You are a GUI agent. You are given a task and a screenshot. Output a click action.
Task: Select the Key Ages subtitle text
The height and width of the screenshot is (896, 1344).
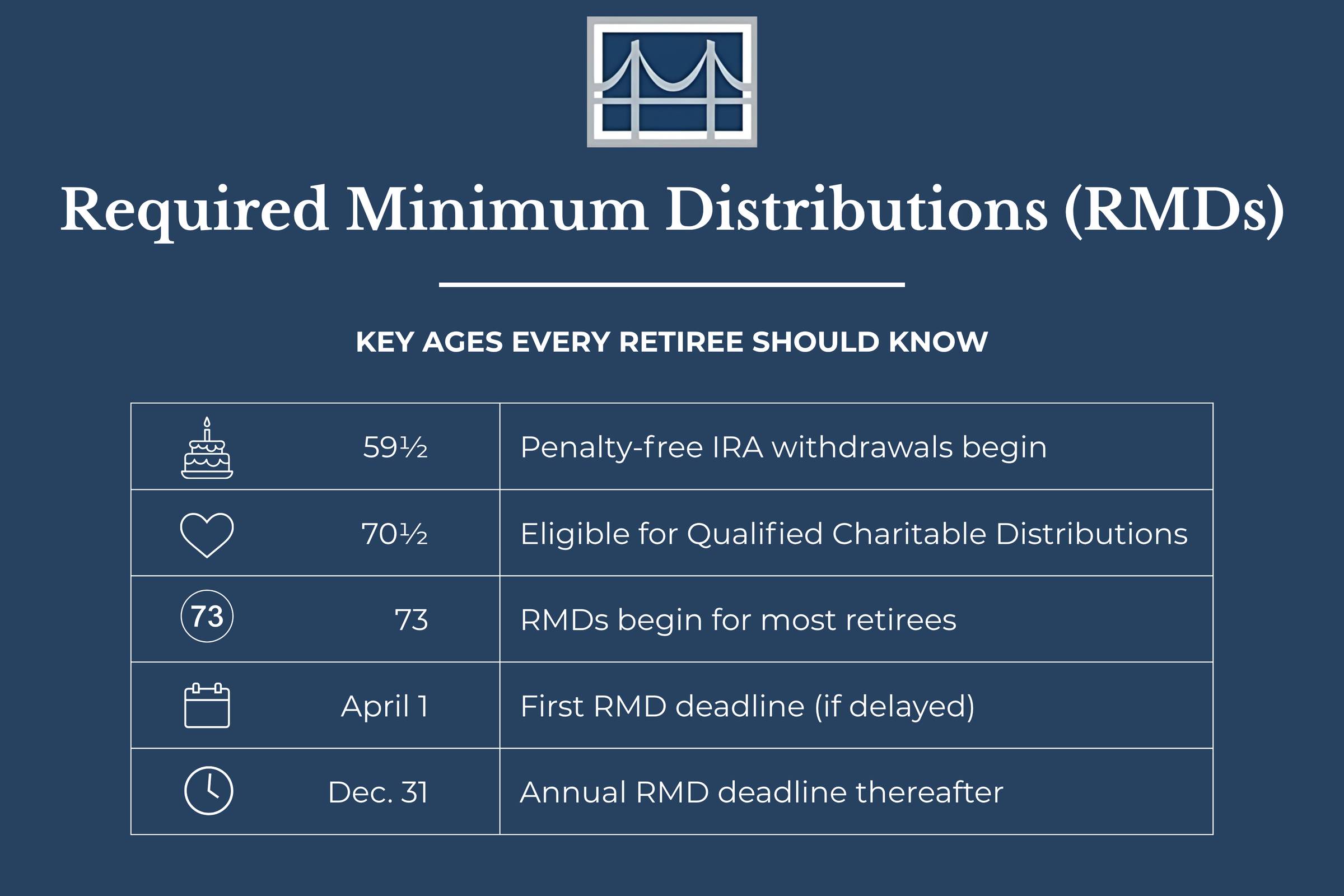pos(672,342)
